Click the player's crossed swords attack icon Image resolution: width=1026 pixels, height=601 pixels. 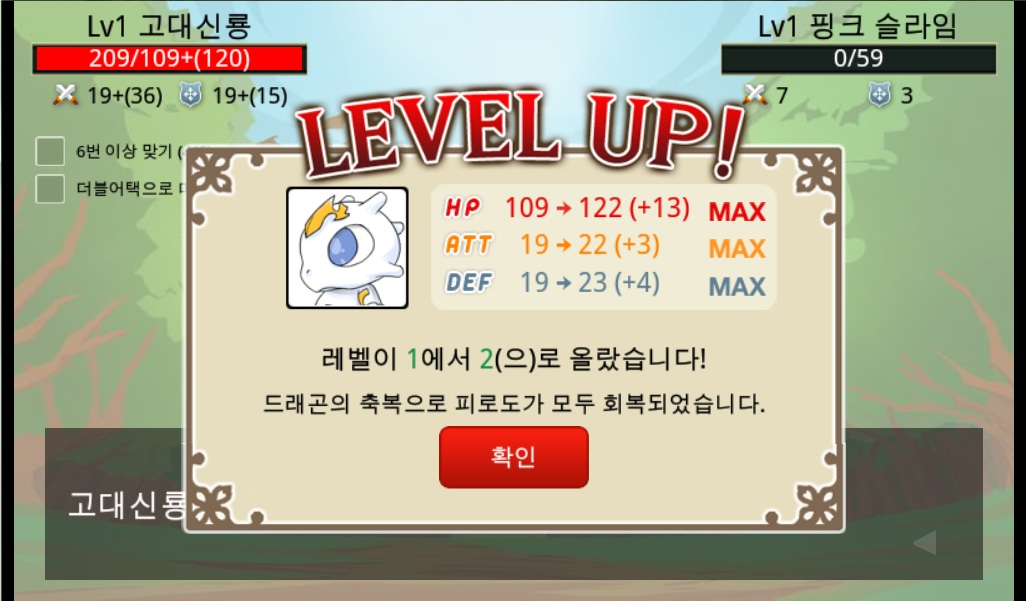[65, 96]
